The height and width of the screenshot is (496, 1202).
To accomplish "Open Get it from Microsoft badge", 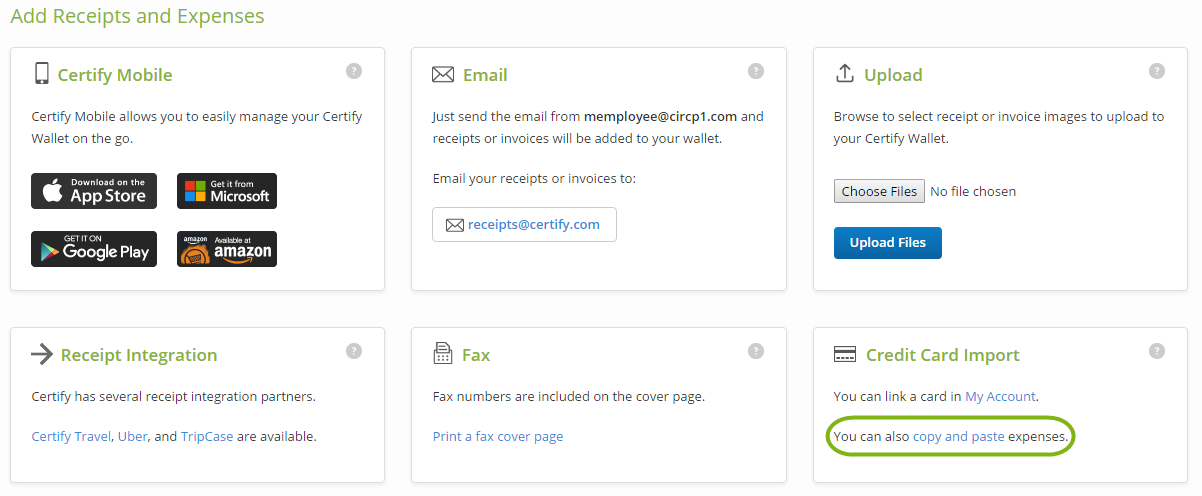I will (x=227, y=191).
